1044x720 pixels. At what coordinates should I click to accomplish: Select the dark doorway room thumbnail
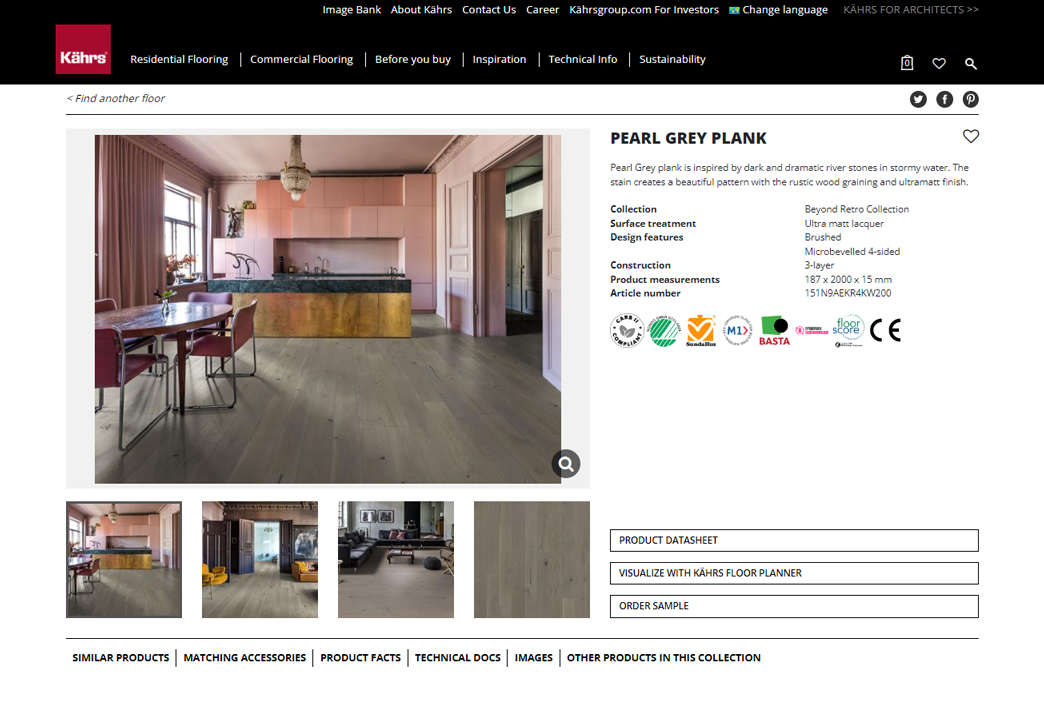pos(260,559)
